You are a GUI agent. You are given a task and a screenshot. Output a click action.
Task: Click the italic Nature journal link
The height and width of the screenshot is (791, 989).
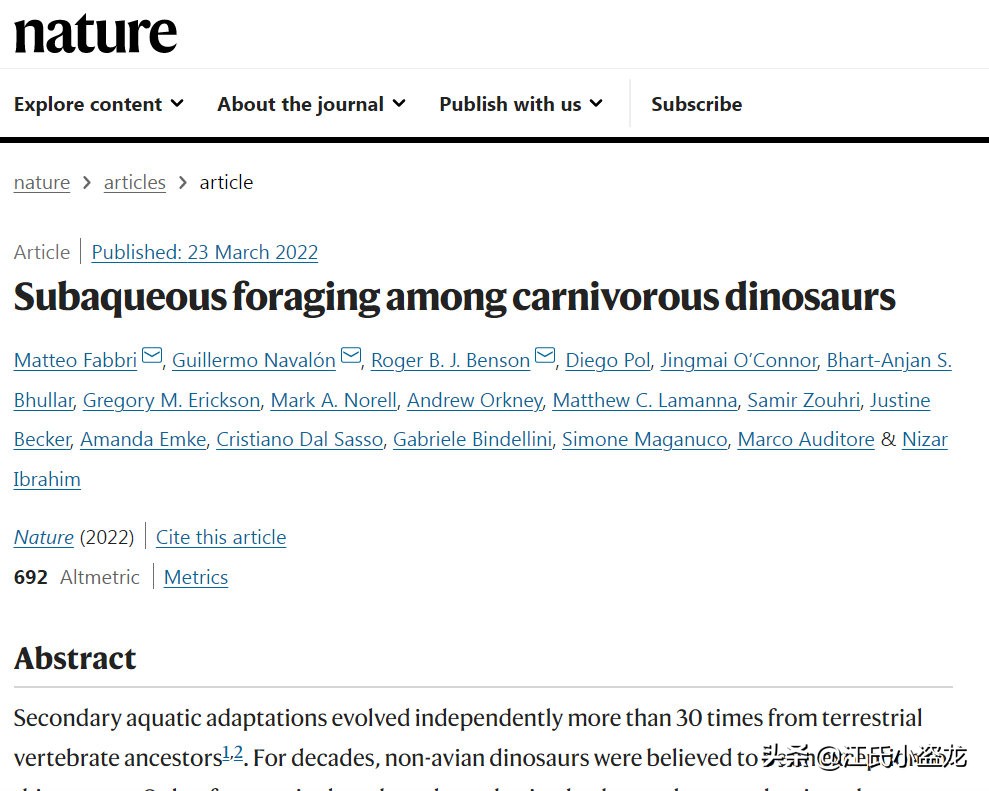[x=44, y=537]
